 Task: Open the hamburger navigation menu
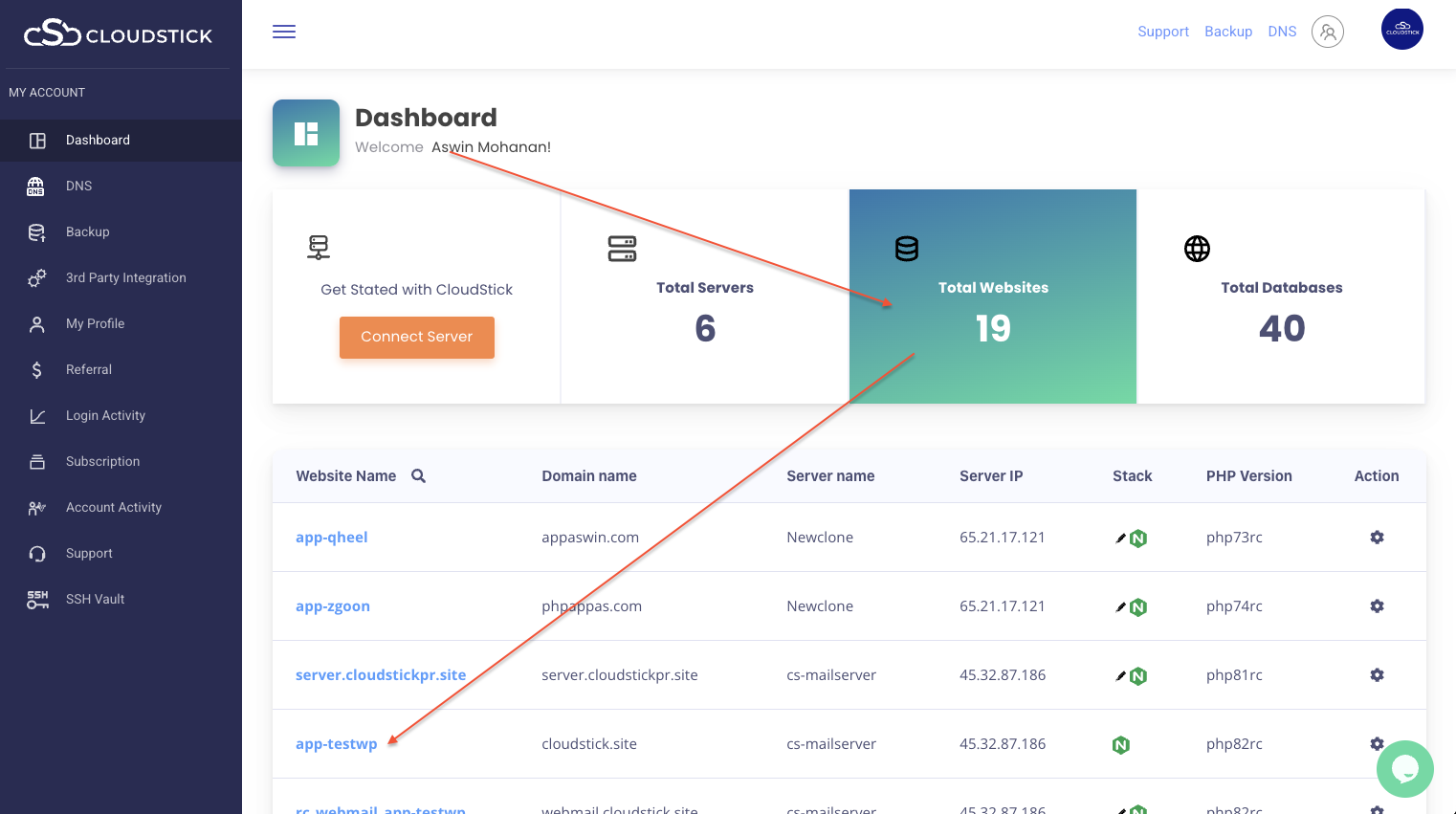(x=283, y=31)
